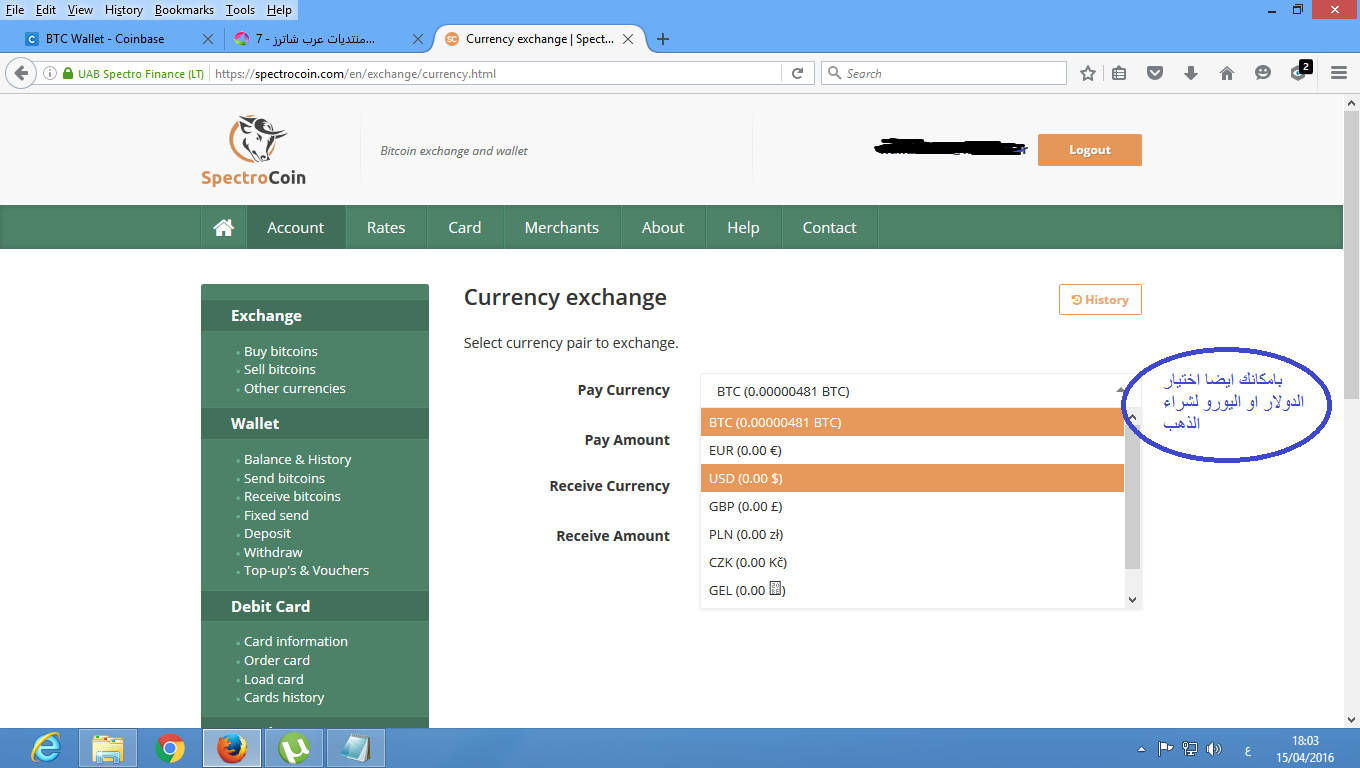Image resolution: width=1360 pixels, height=768 pixels.
Task: Show bookmarks list icon in toolbar
Action: point(1119,73)
